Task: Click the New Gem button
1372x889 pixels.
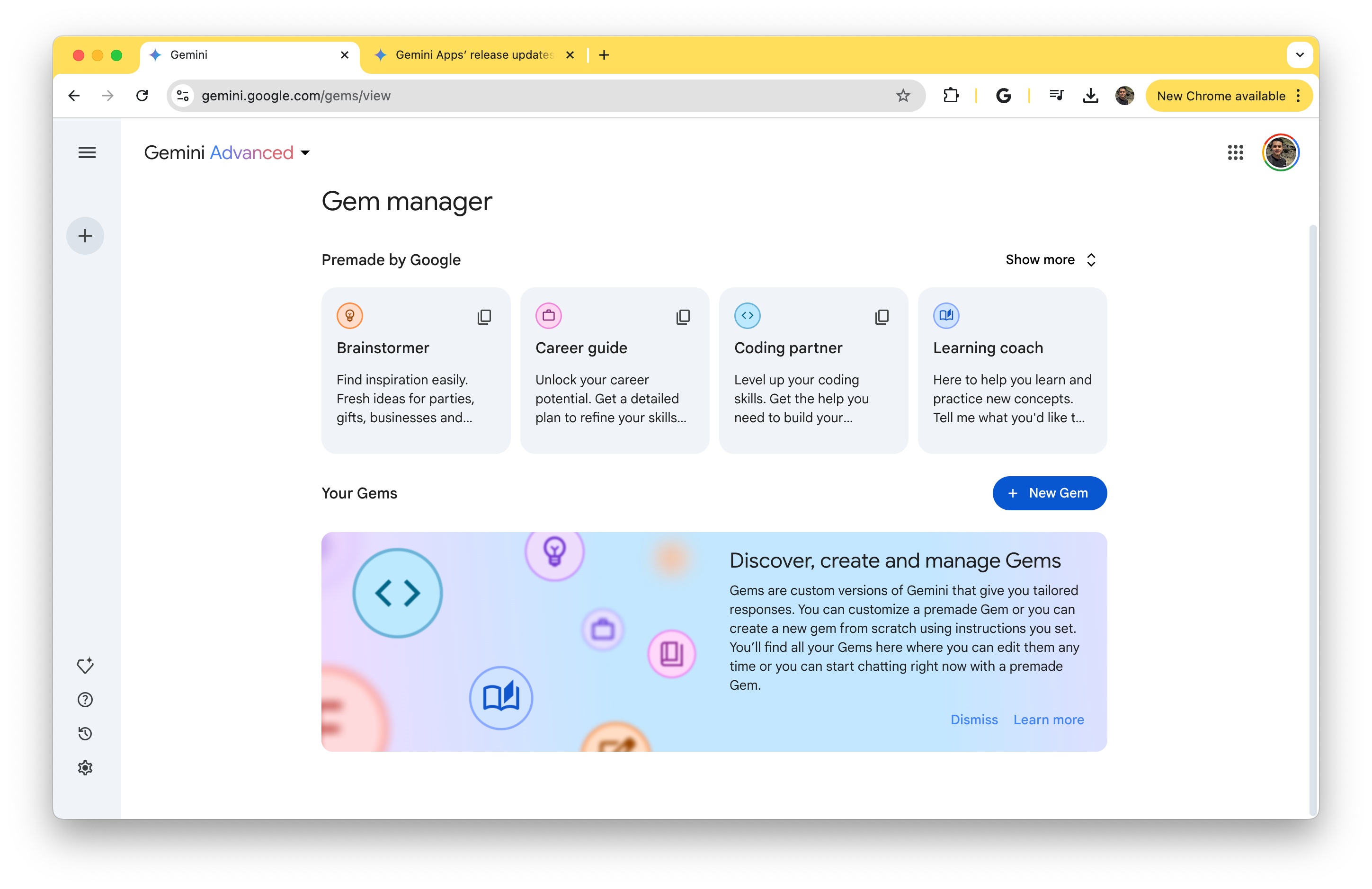Action: click(1050, 493)
